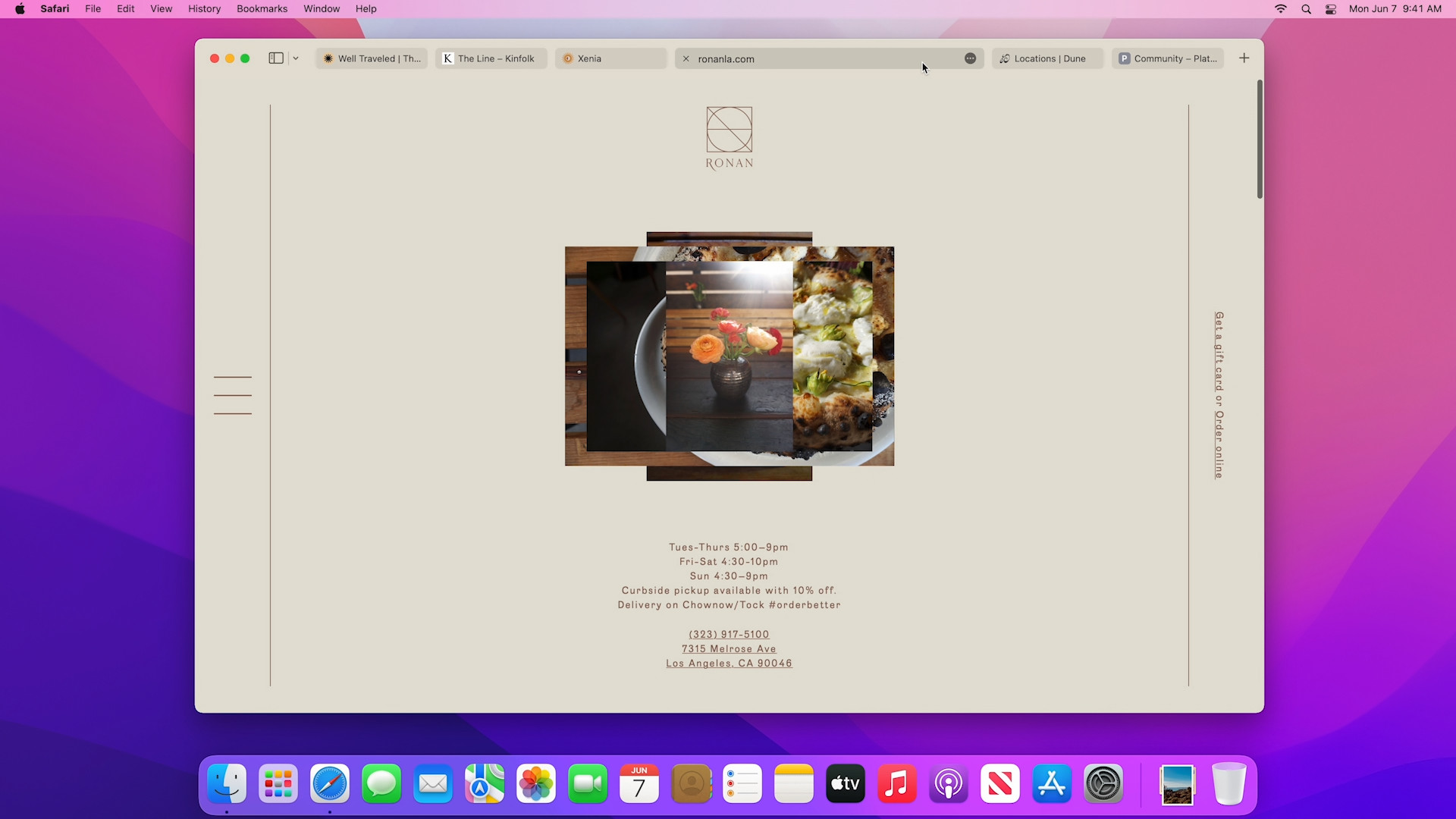Open Apple Music from the Dock
The width and height of the screenshot is (1456, 819).
(896, 784)
